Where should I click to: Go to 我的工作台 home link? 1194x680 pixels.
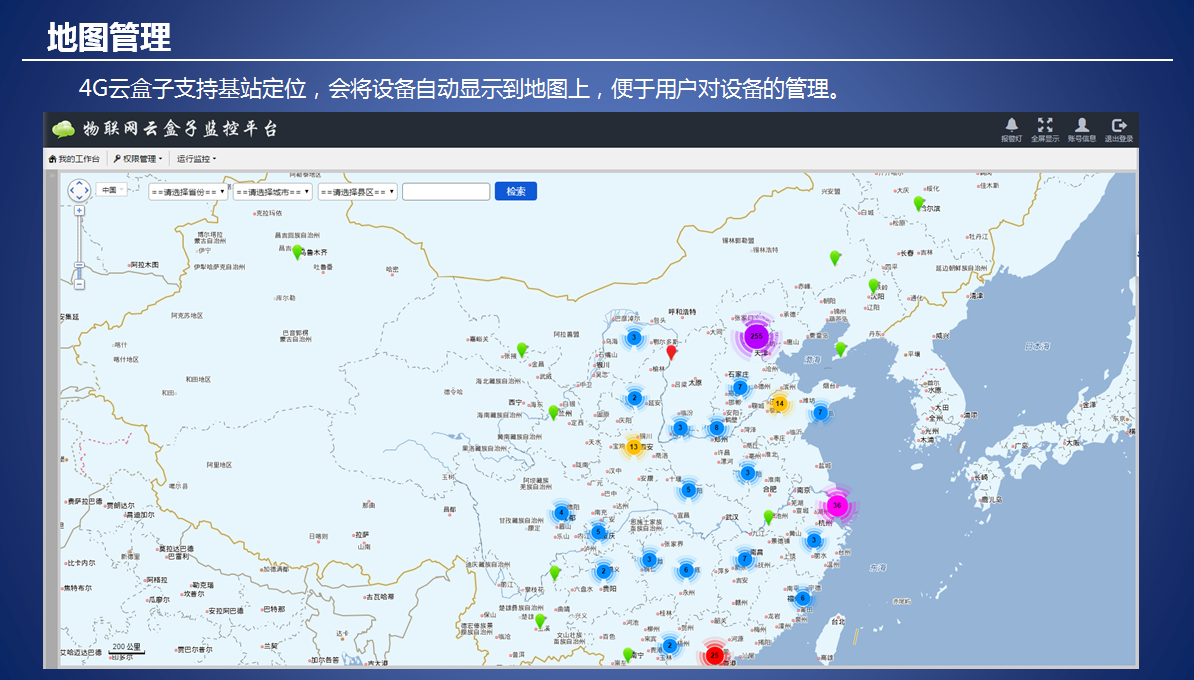[x=74, y=159]
